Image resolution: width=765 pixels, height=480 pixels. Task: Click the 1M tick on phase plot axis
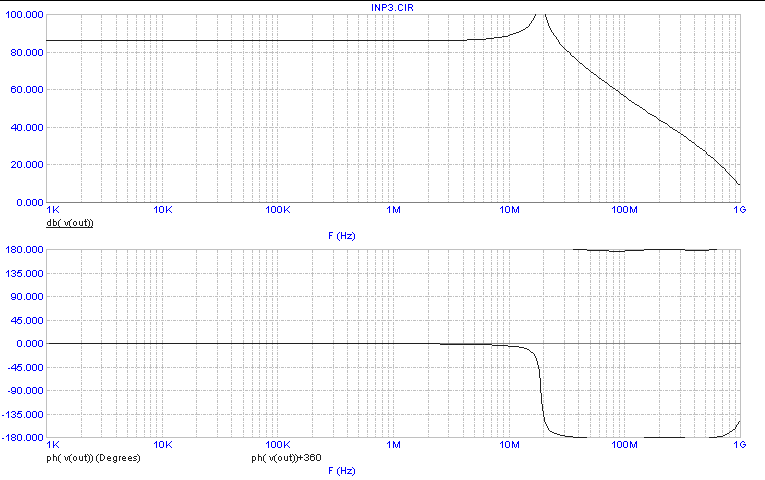pyautogui.click(x=393, y=445)
